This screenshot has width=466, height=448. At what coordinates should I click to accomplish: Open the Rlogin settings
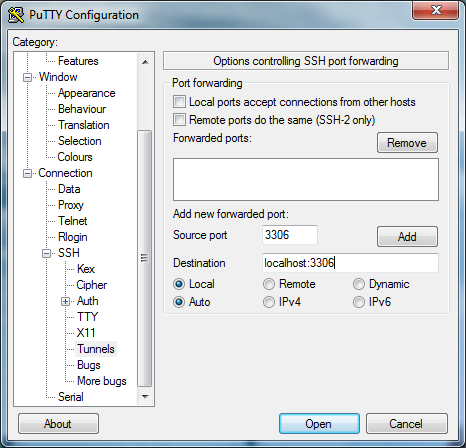[x=73, y=237]
